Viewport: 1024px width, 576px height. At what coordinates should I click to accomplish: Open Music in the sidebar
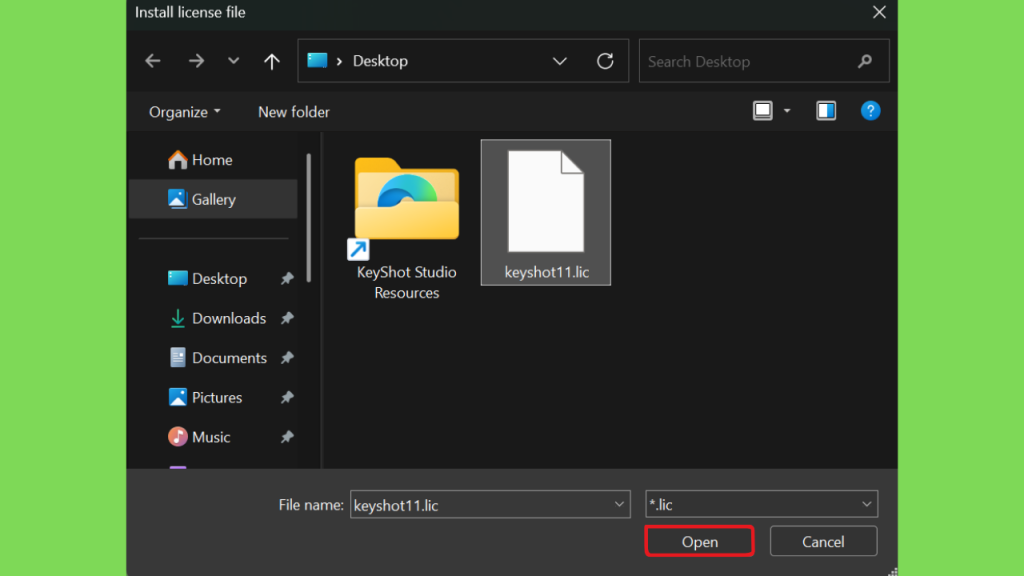213,437
